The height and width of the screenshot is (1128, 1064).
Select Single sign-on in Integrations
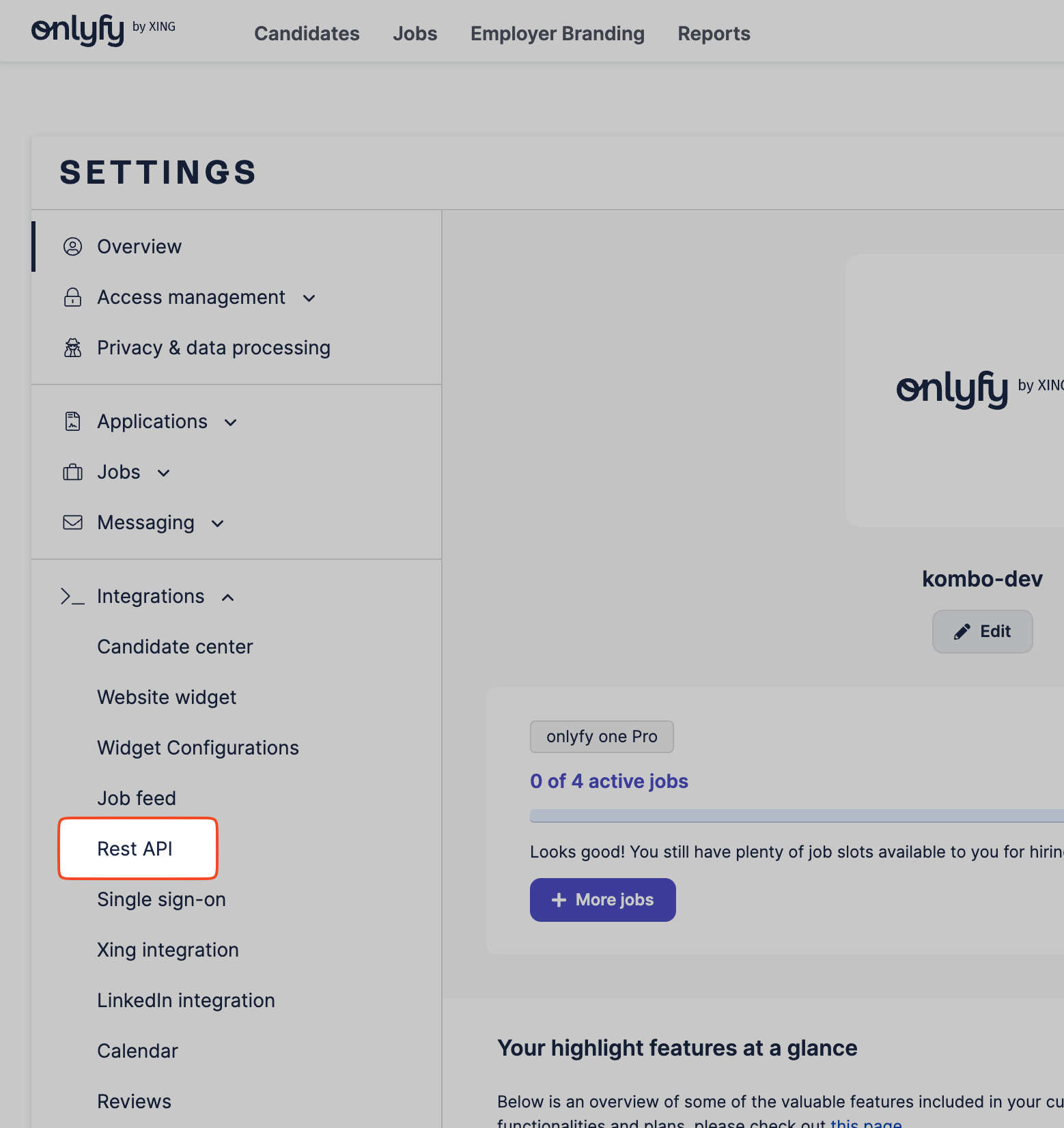click(x=161, y=899)
